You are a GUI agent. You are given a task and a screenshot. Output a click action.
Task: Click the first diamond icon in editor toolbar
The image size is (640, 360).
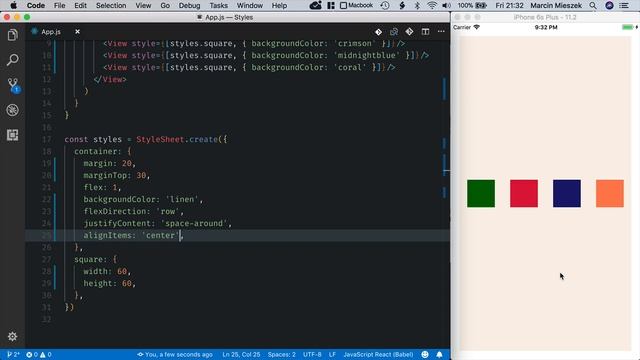point(378,32)
